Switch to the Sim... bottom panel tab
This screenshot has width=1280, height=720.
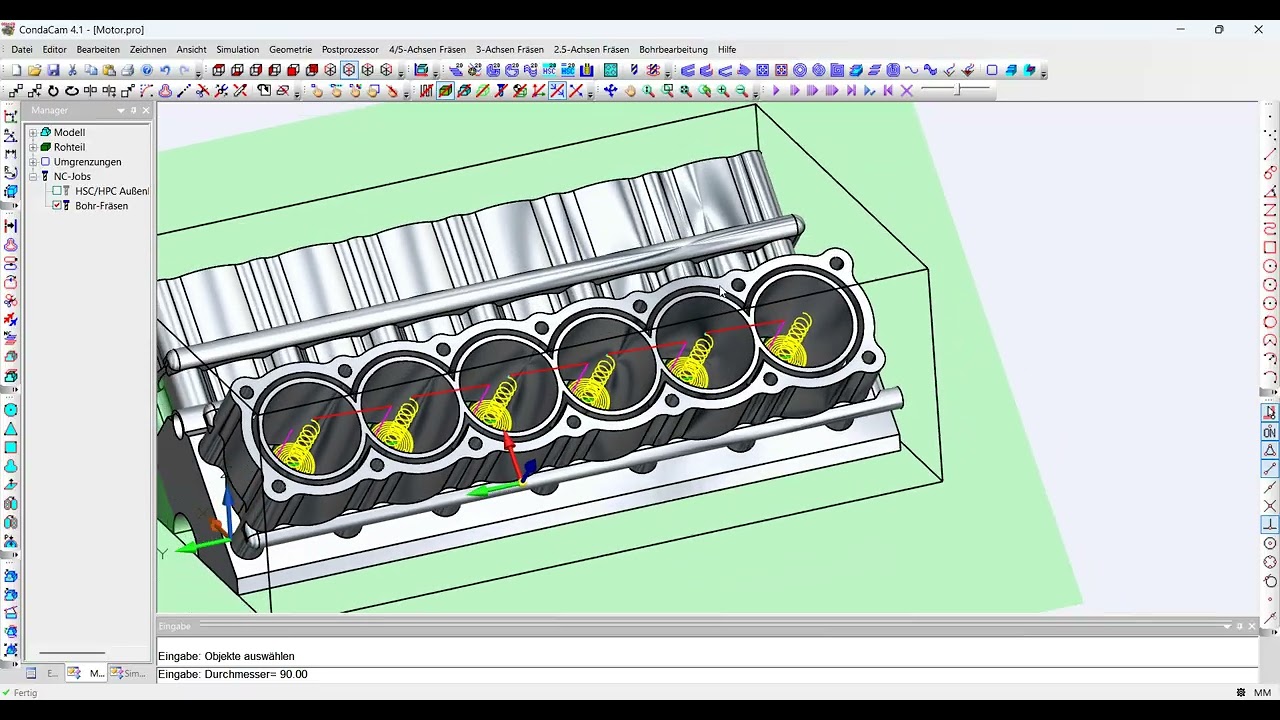(x=128, y=673)
